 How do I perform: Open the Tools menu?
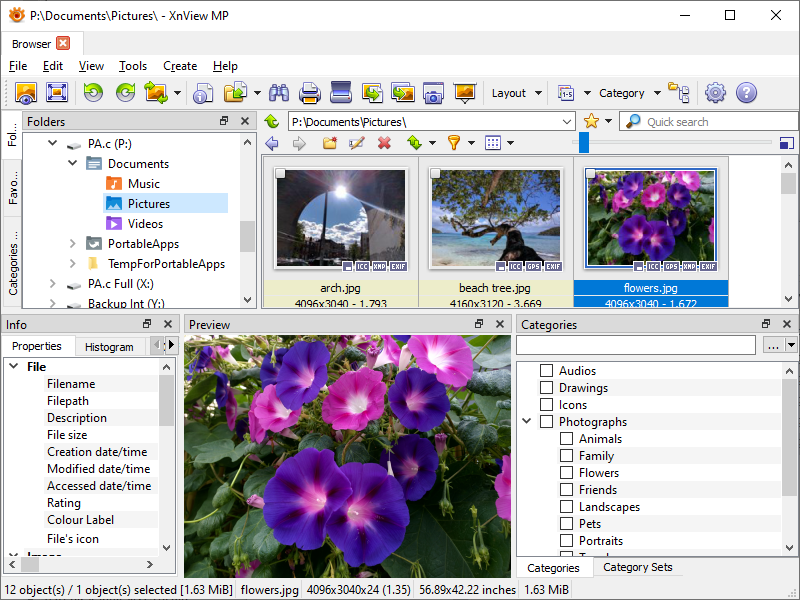pos(133,66)
